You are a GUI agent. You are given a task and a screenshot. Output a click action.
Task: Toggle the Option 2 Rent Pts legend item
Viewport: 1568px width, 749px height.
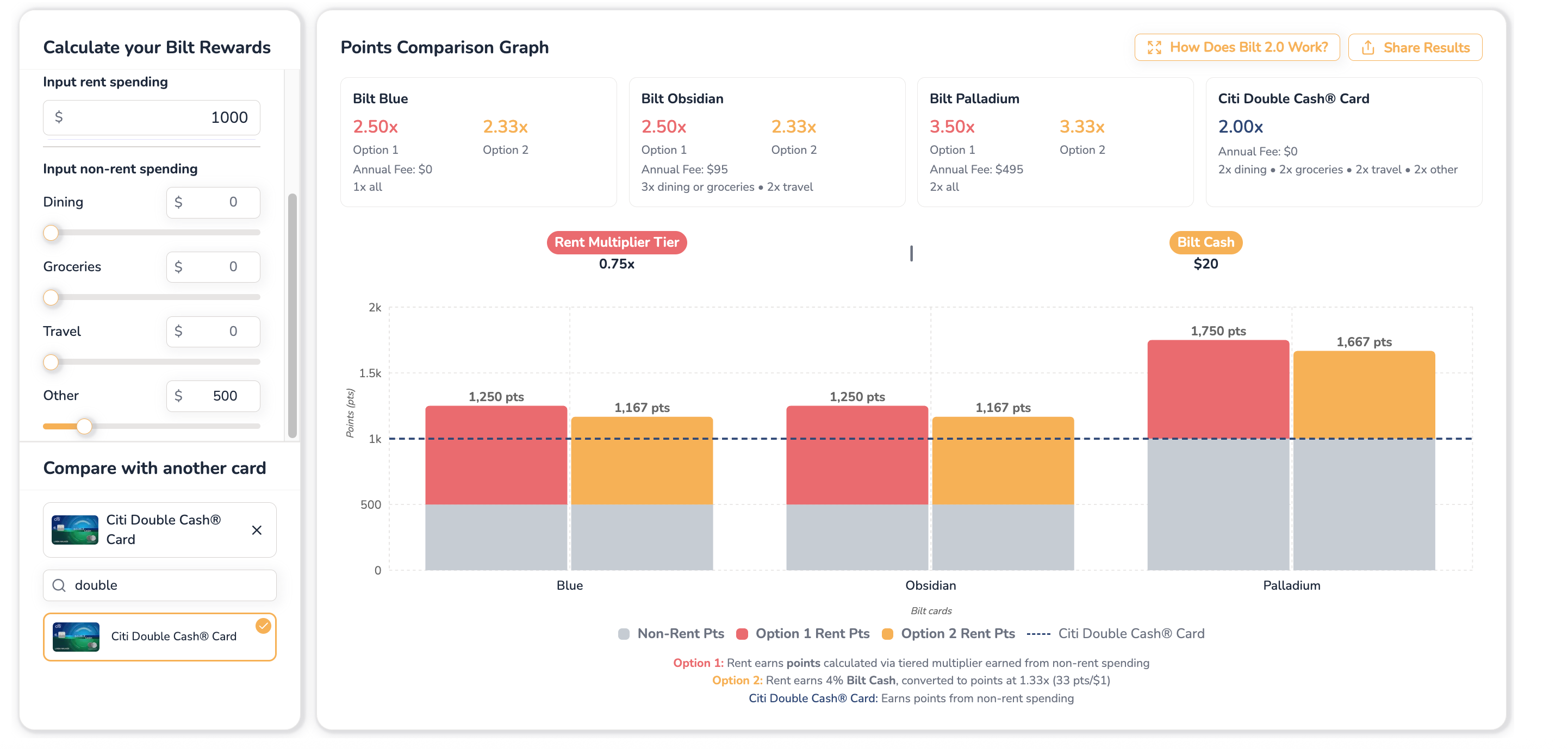point(948,633)
